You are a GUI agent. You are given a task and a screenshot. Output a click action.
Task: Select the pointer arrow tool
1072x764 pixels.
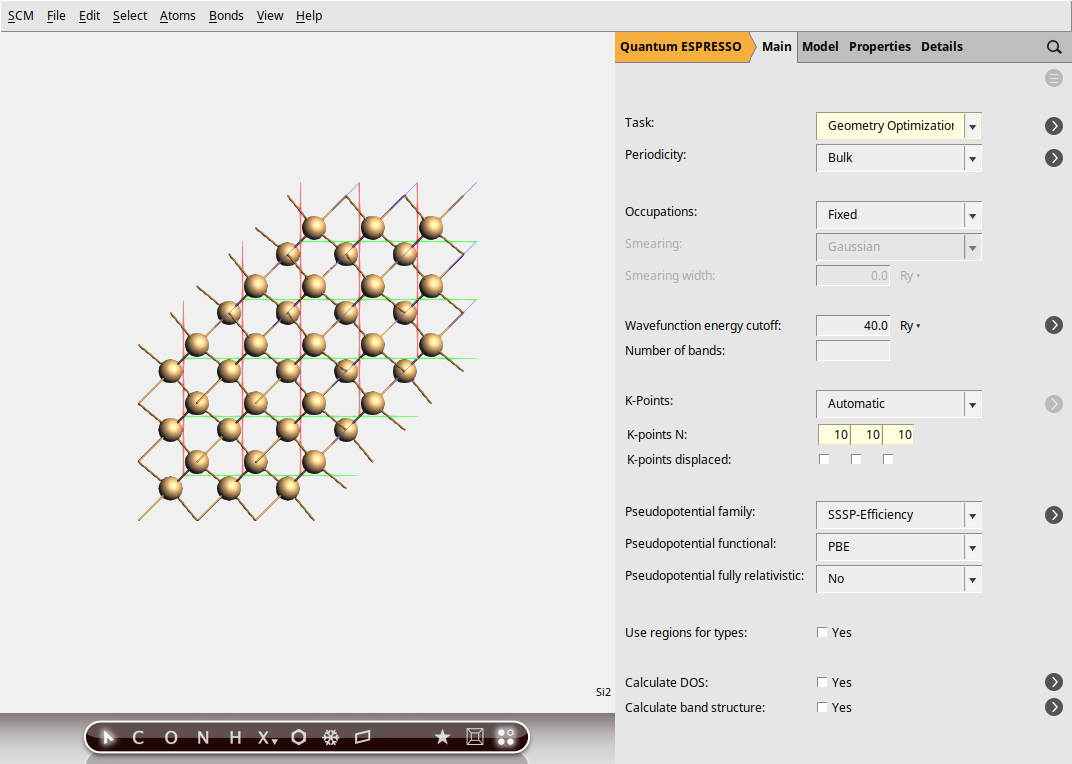click(x=108, y=737)
